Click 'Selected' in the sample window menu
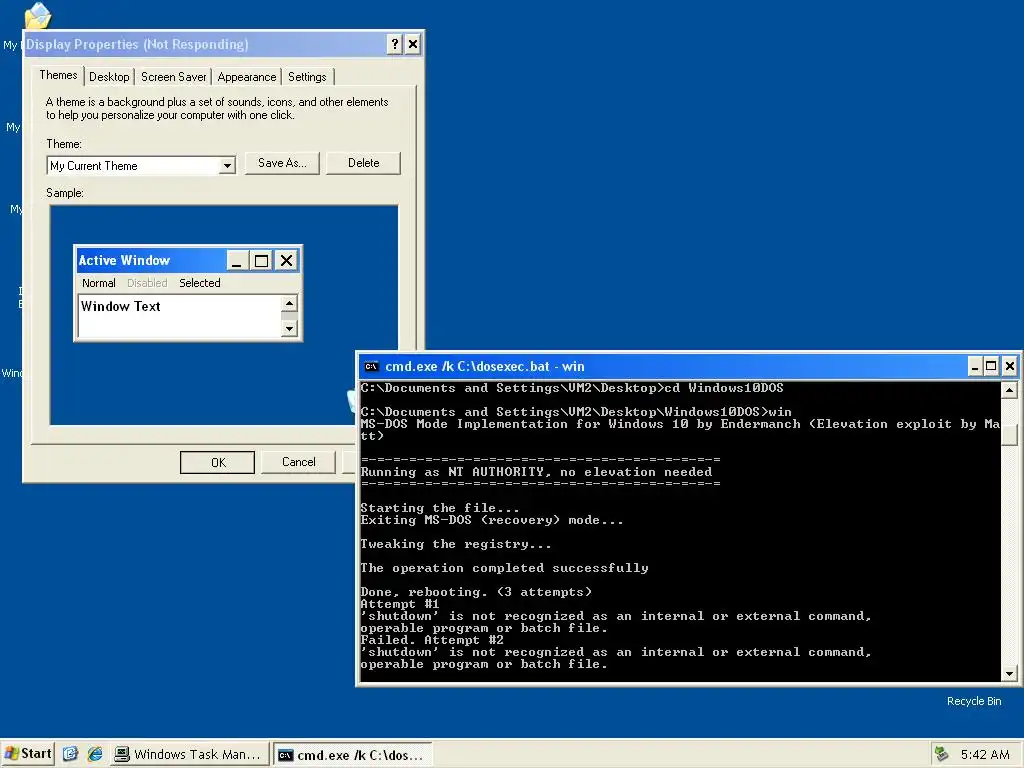Viewport: 1024px width, 768px height. click(200, 283)
